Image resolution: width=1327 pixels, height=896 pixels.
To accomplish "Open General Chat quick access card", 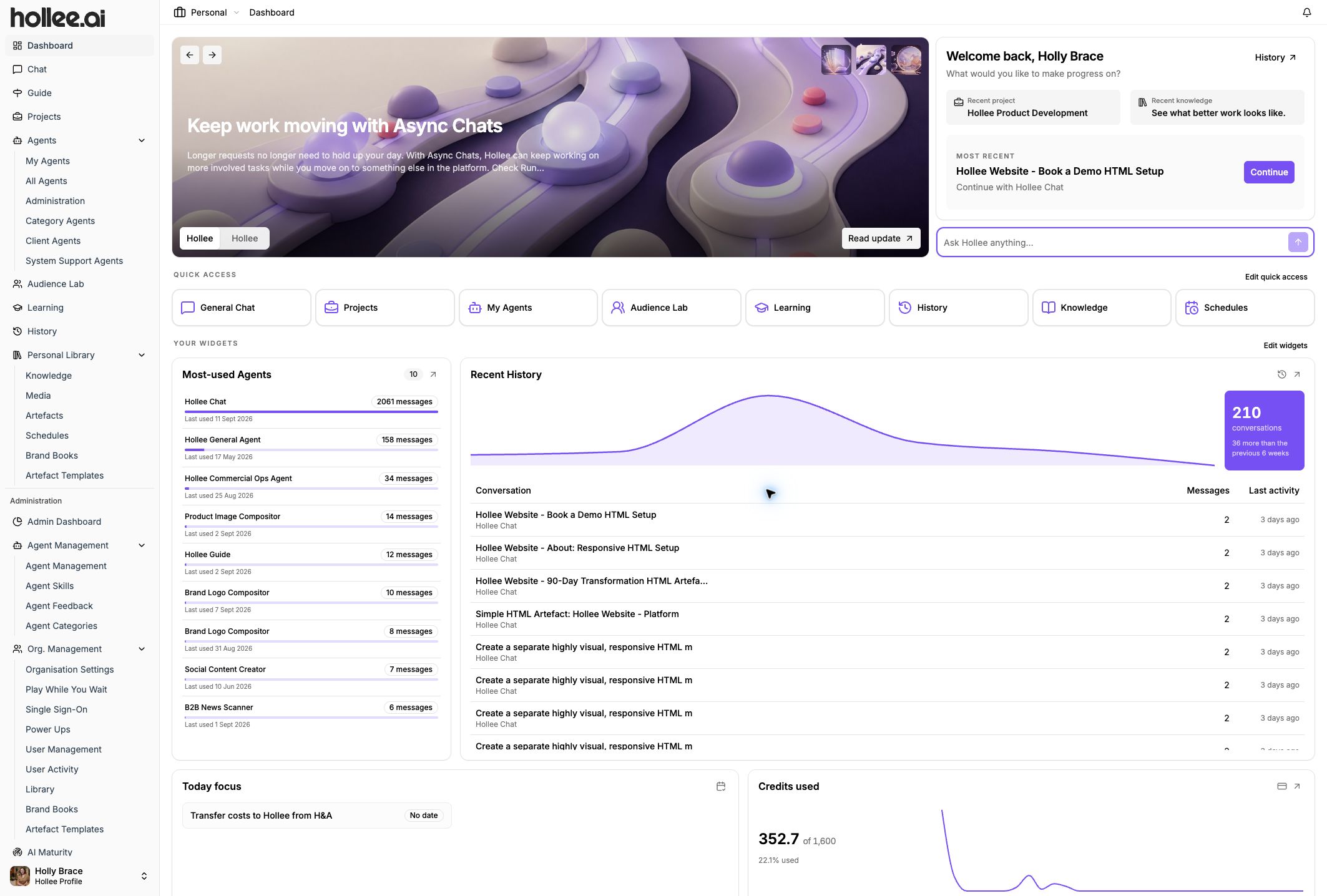I will 242,308.
